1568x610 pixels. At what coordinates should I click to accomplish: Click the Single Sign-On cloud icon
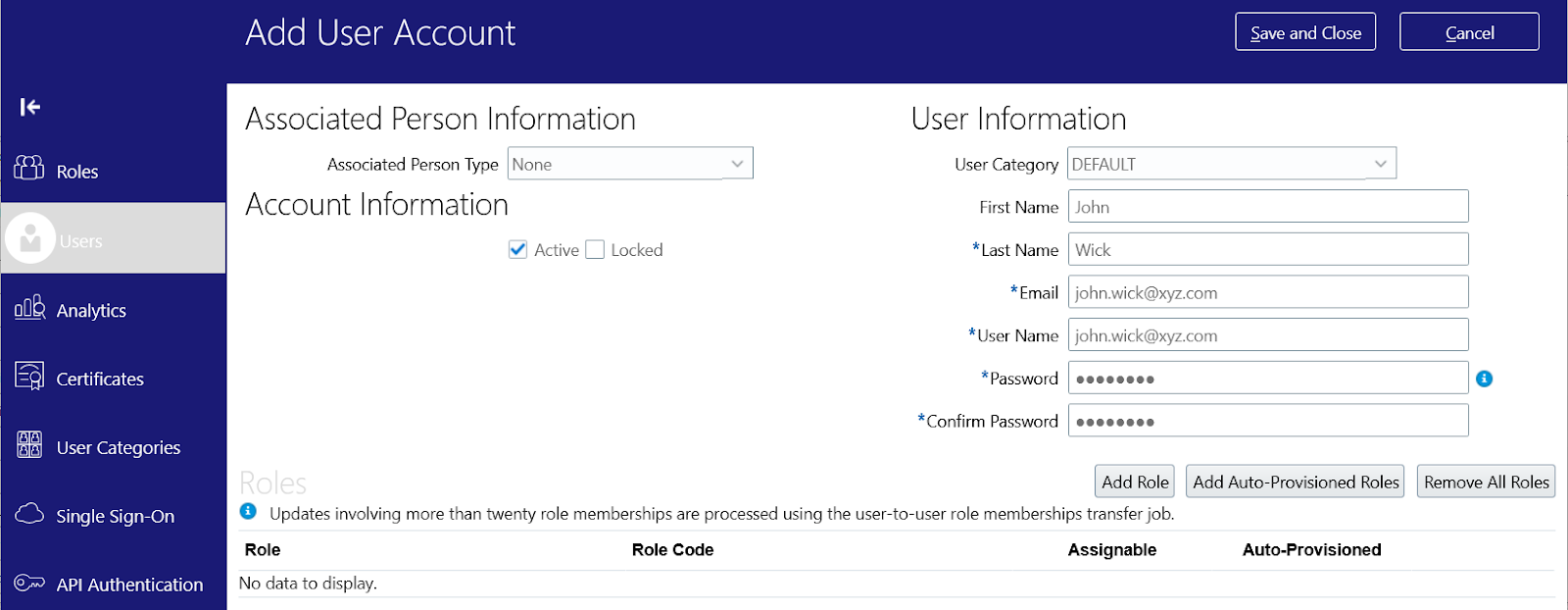point(29,514)
